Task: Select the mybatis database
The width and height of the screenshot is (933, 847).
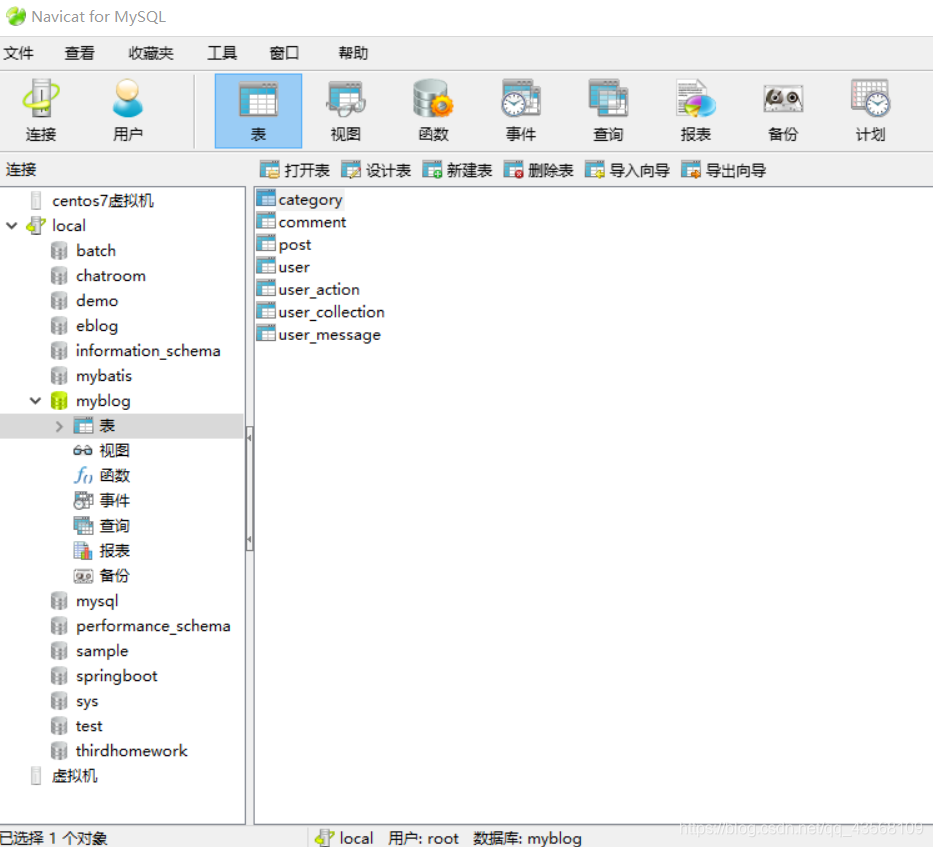Action: 104,376
